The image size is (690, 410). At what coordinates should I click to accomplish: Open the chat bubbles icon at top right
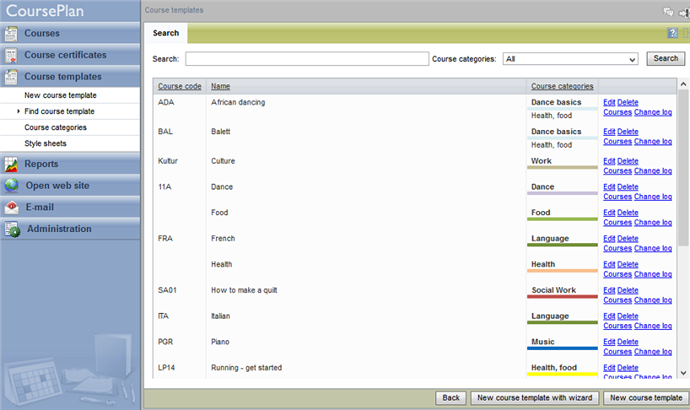[668, 10]
